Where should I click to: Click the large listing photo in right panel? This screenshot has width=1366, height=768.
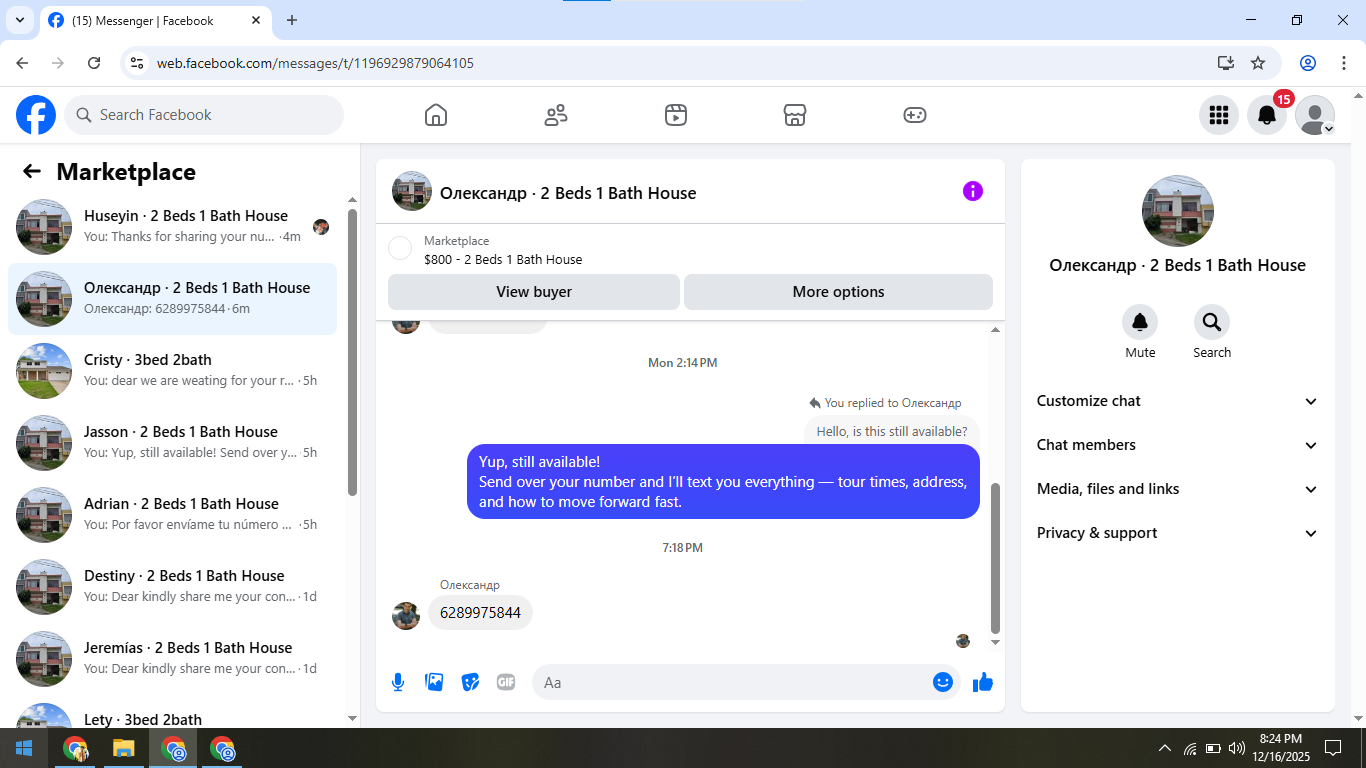[x=1178, y=211]
